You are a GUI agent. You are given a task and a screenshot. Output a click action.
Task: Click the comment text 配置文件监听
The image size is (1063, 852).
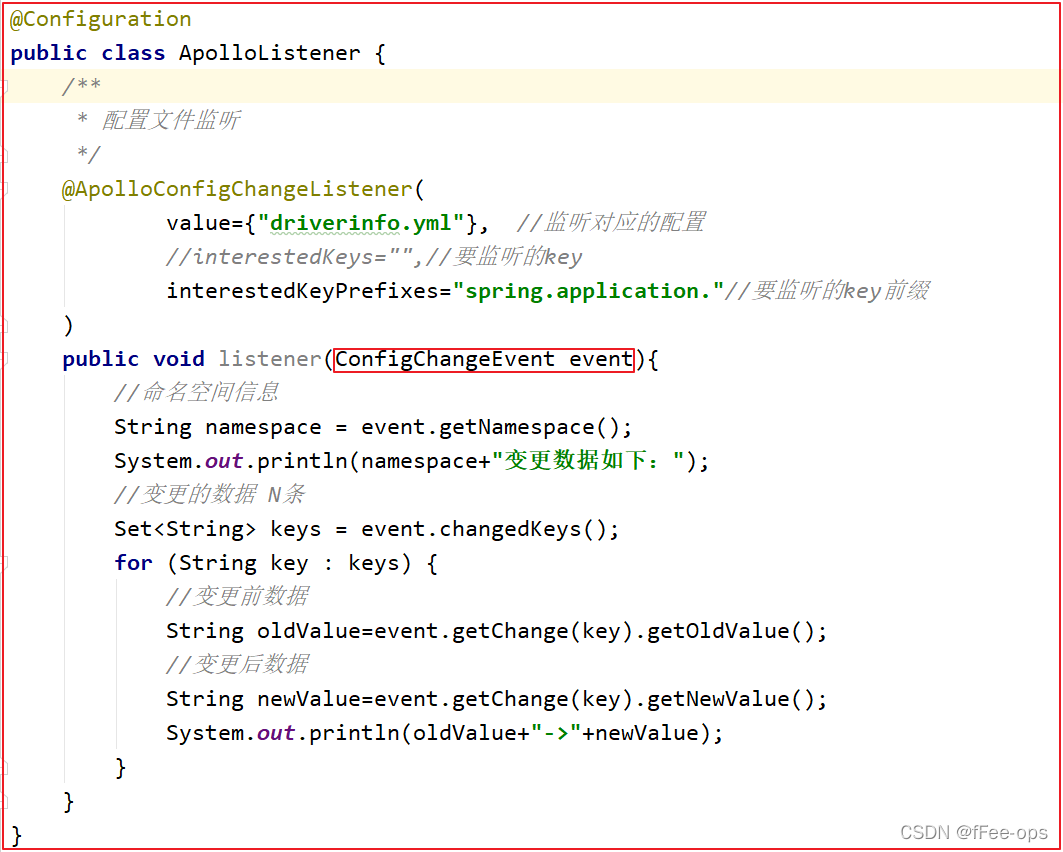tap(171, 121)
